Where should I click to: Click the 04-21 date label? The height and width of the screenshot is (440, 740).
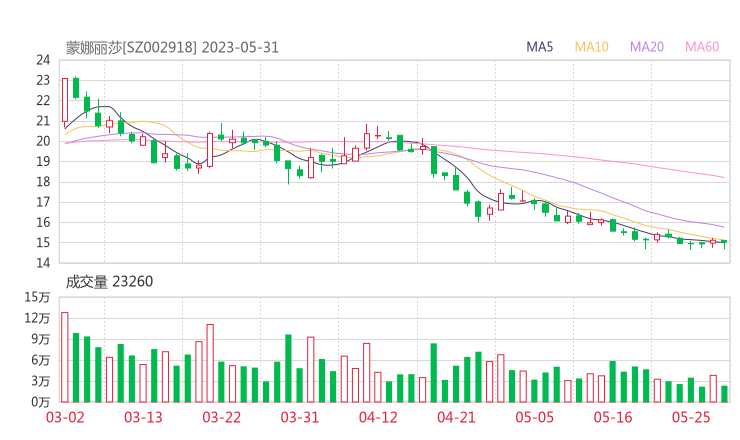[456, 417]
